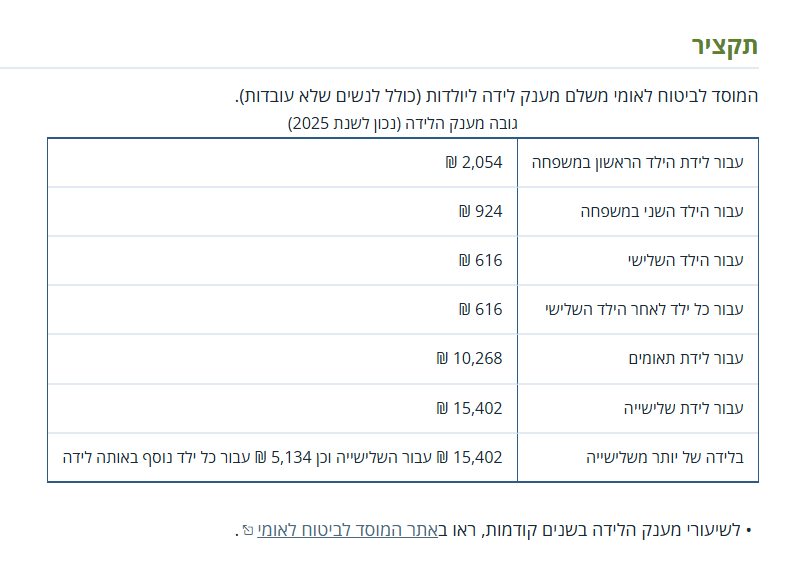Click the intro sentence about המוסד לביטוח לאומי
Image resolution: width=798 pixels, height=567 pixels.
click(x=497, y=97)
